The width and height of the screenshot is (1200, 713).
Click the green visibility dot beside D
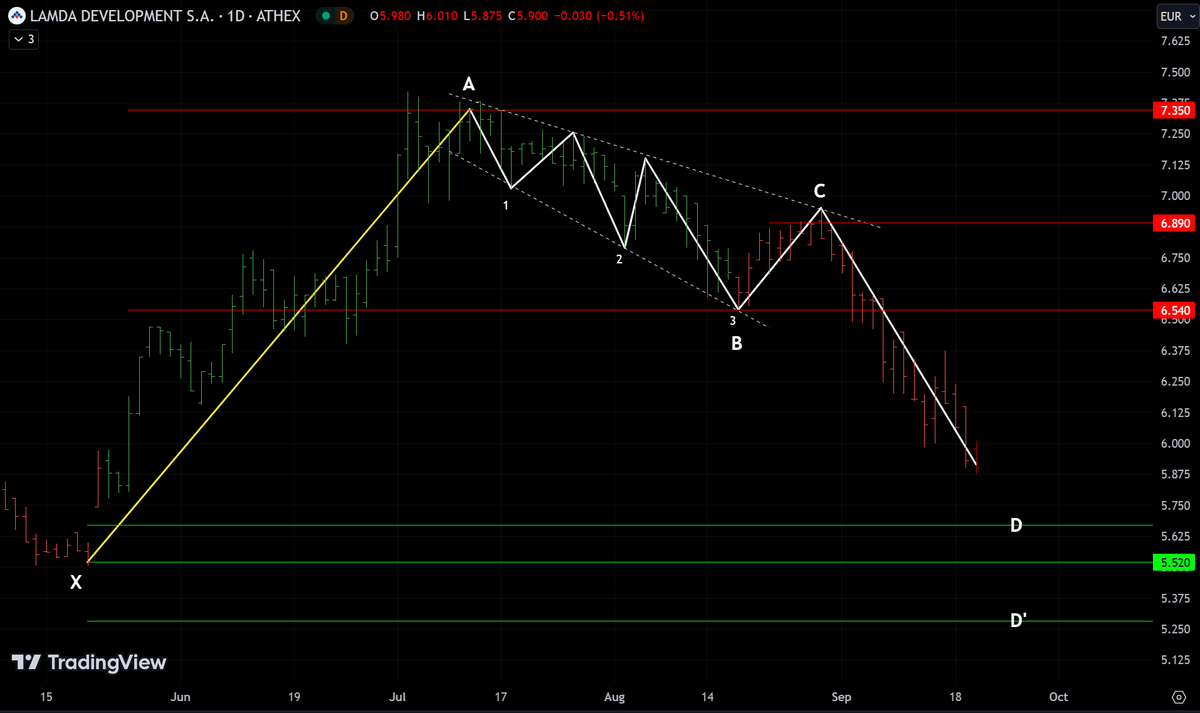click(x=325, y=17)
